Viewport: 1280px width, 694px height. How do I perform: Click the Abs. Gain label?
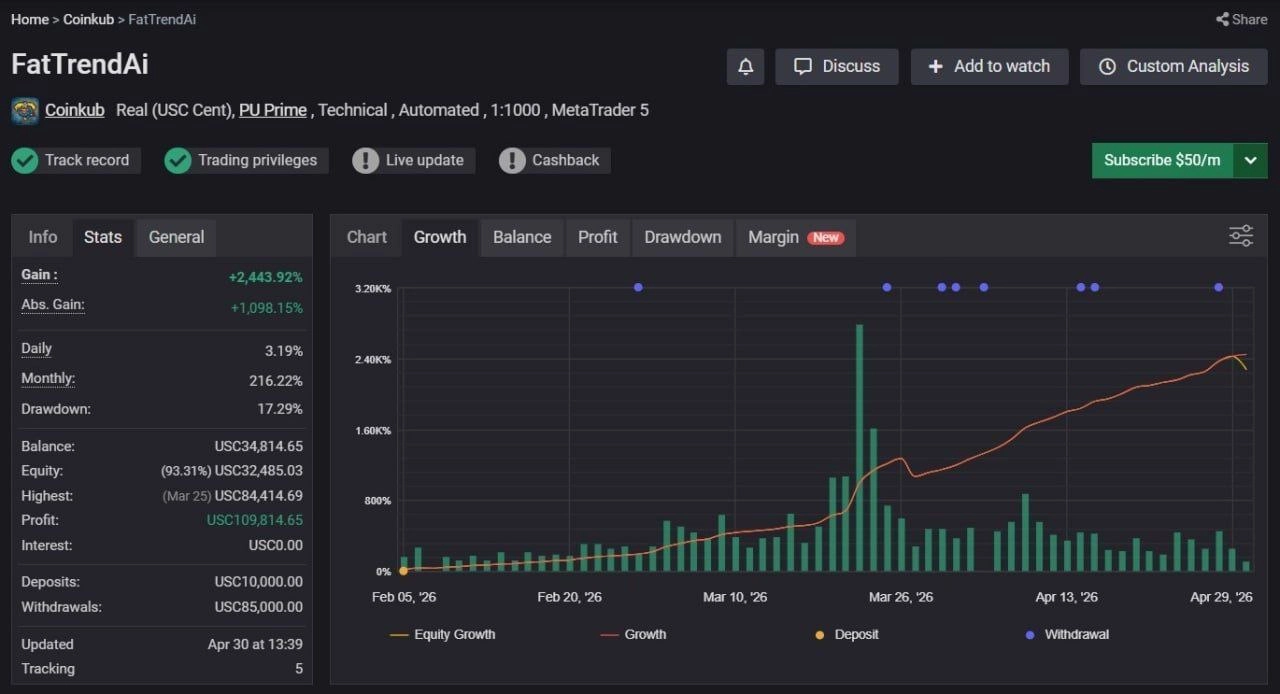coord(53,305)
